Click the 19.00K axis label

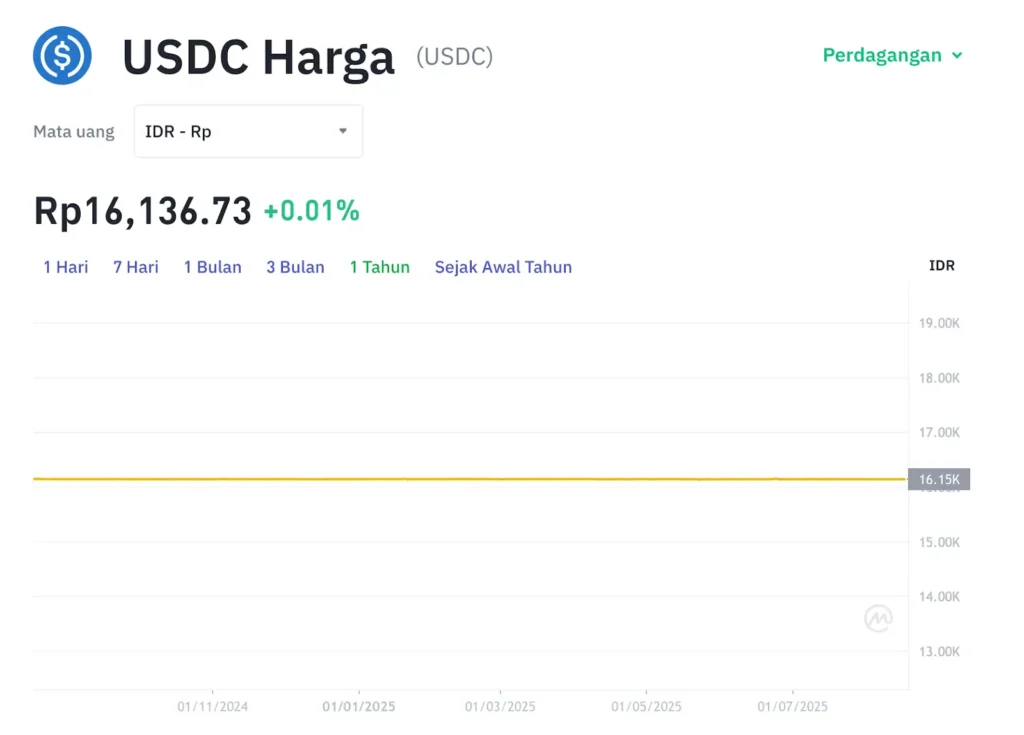click(x=939, y=323)
